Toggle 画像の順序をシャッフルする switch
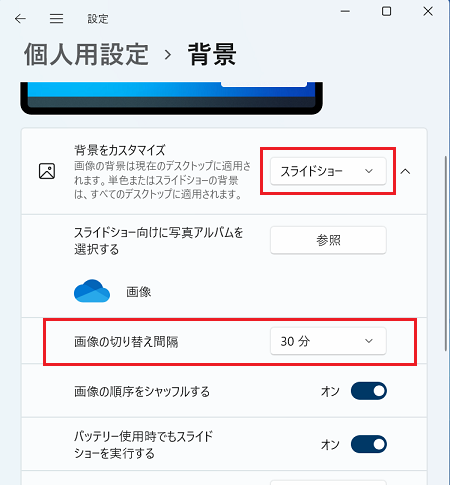The width and height of the screenshot is (450, 485). pos(369,391)
